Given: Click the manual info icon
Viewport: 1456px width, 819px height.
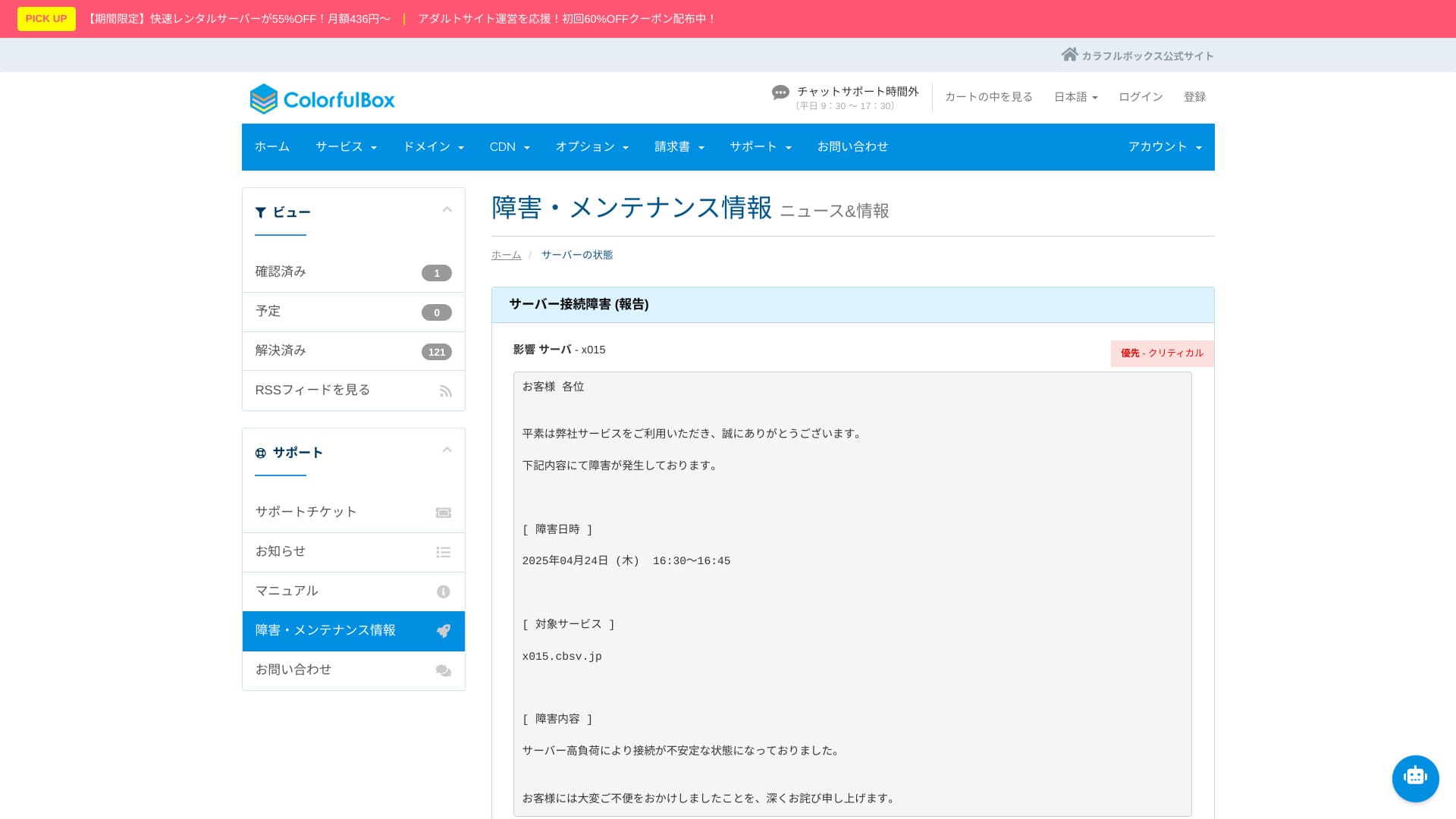Looking at the screenshot, I should 444,591.
